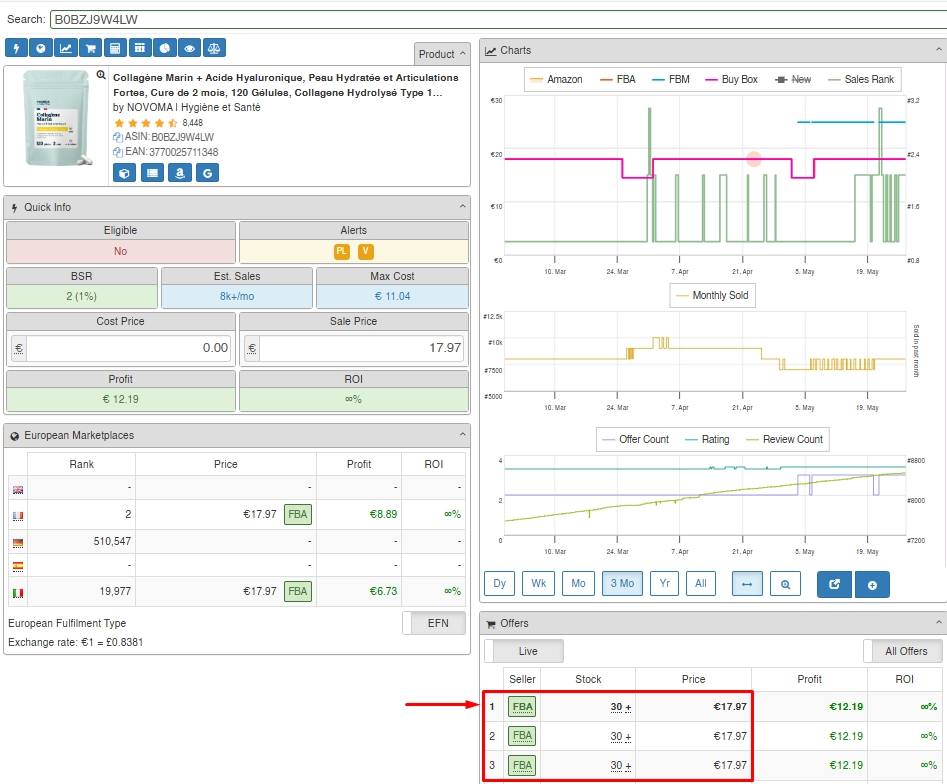Toggle the EFN fulfilment switch
The height and width of the screenshot is (784, 947).
tap(433, 623)
